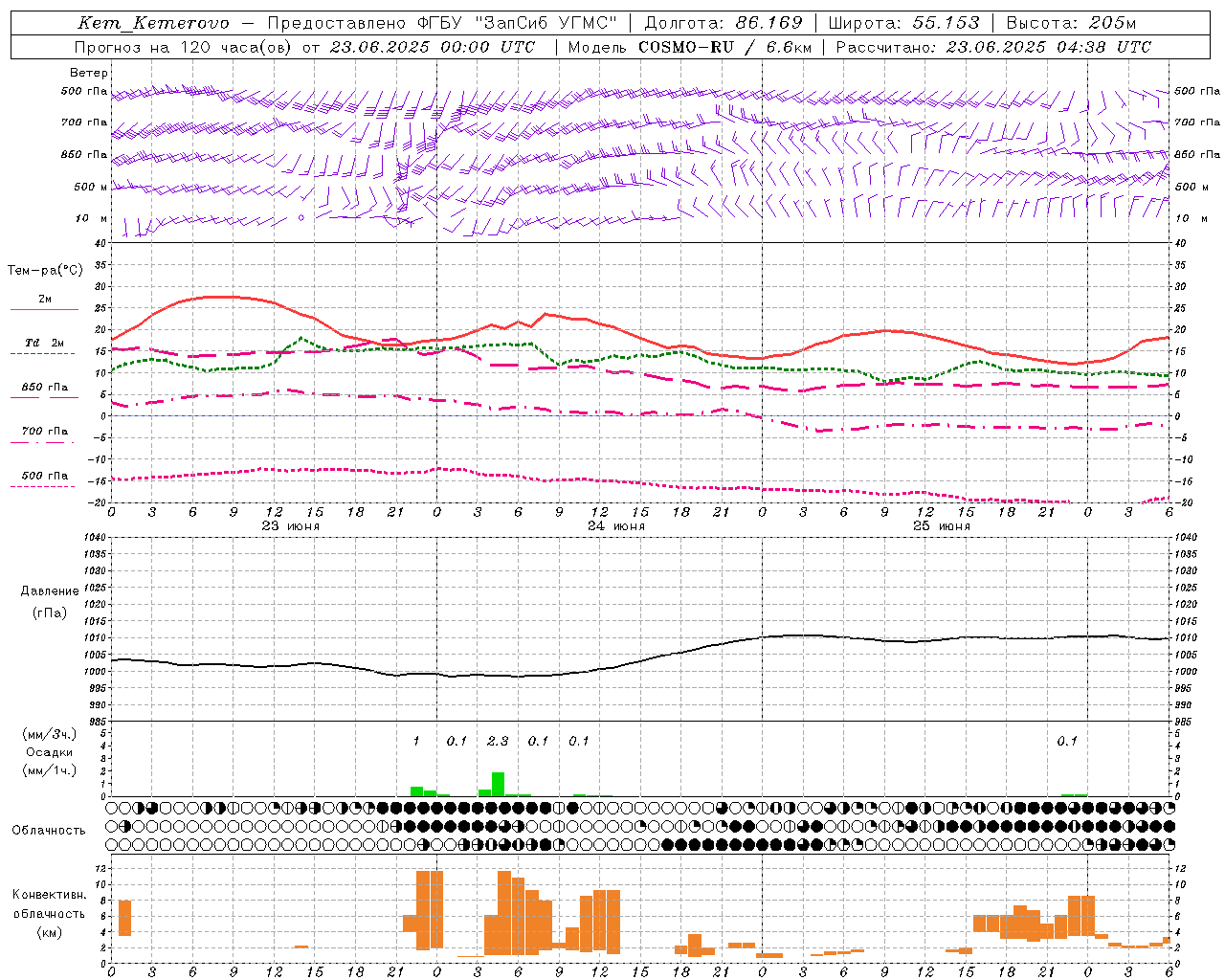The width and height of the screenshot is (1225, 980).
Task: Click the precipitation total value 1
Action: click(416, 742)
